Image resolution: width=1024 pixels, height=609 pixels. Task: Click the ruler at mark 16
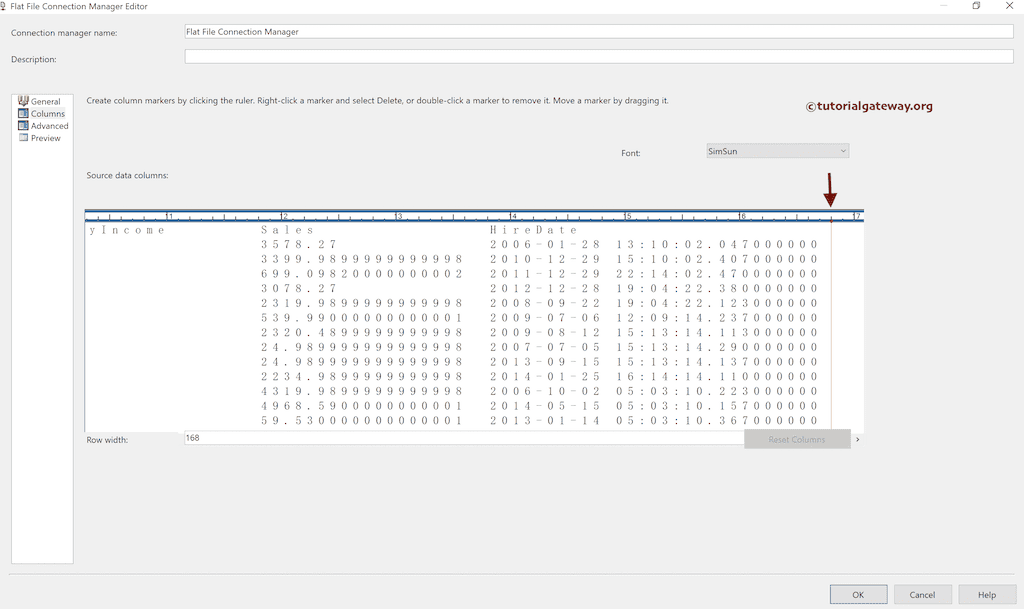(742, 216)
